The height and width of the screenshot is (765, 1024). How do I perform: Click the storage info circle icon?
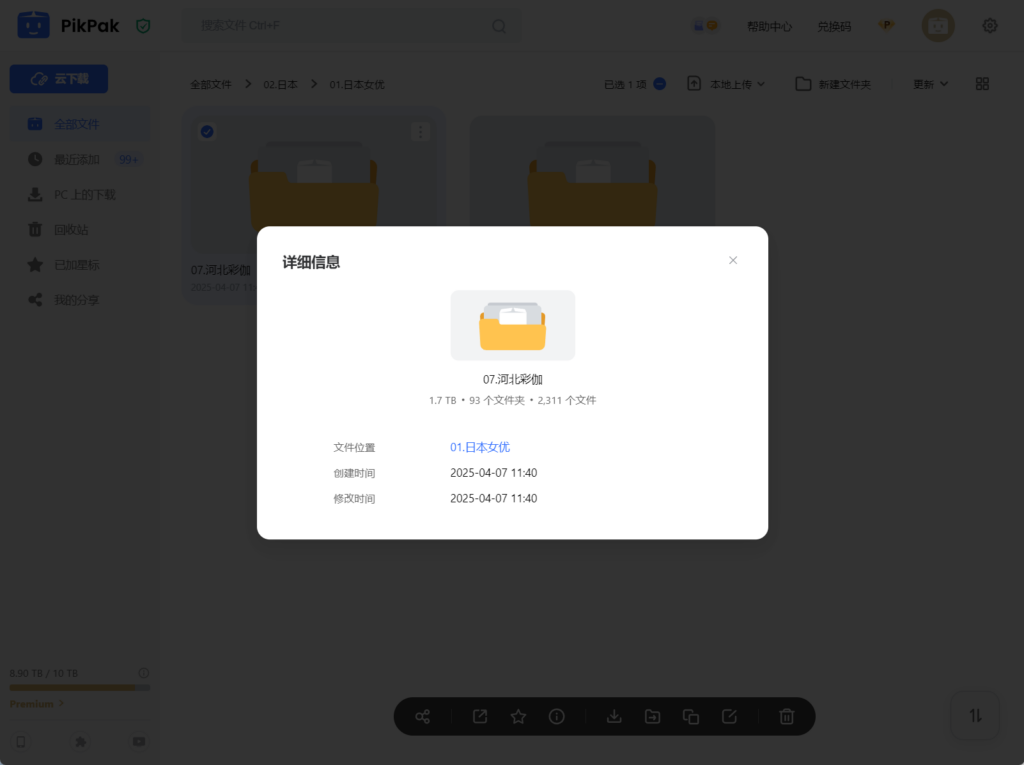pyautogui.click(x=144, y=673)
